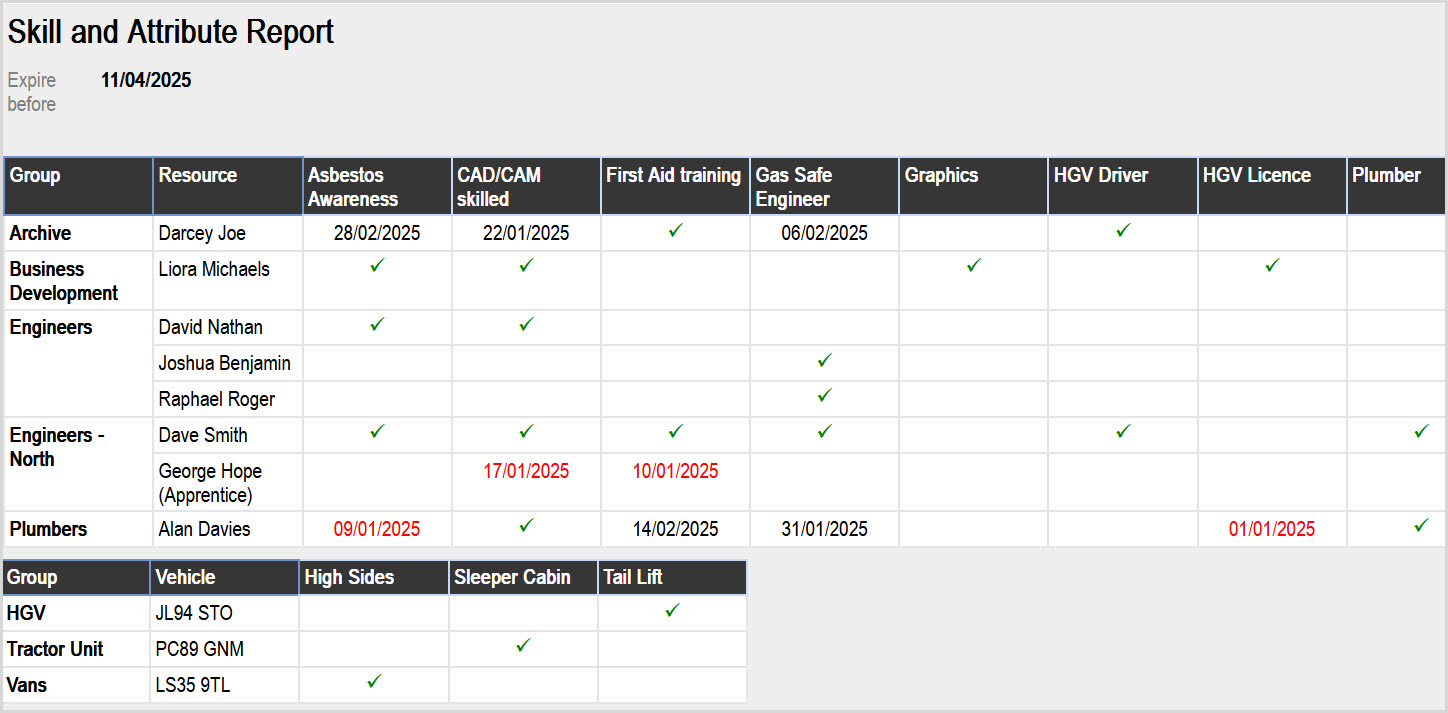Click David Nathan's CAD/CAM skilled tick
The height and width of the screenshot is (713, 1448).
pyautogui.click(x=526, y=324)
